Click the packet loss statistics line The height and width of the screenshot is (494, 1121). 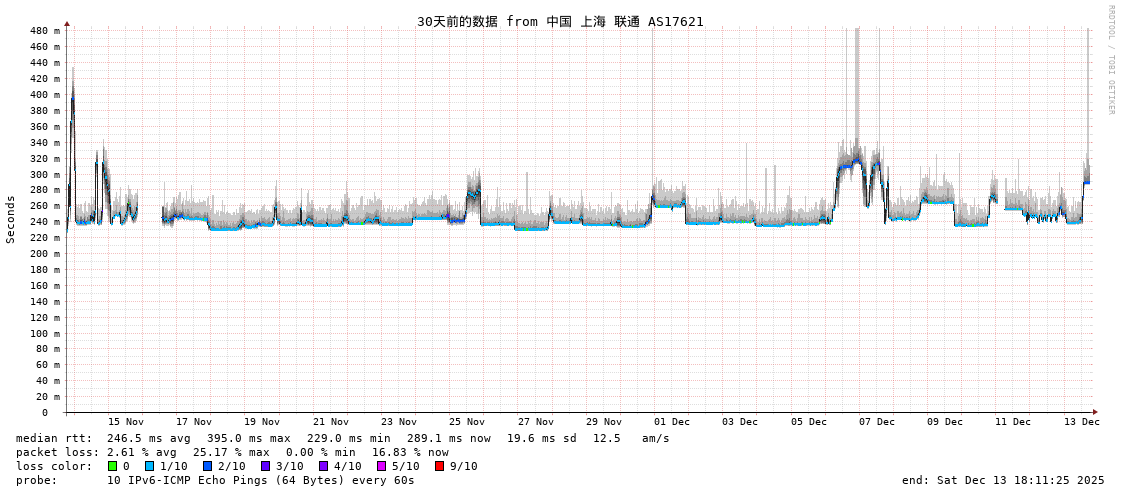(x=232, y=452)
